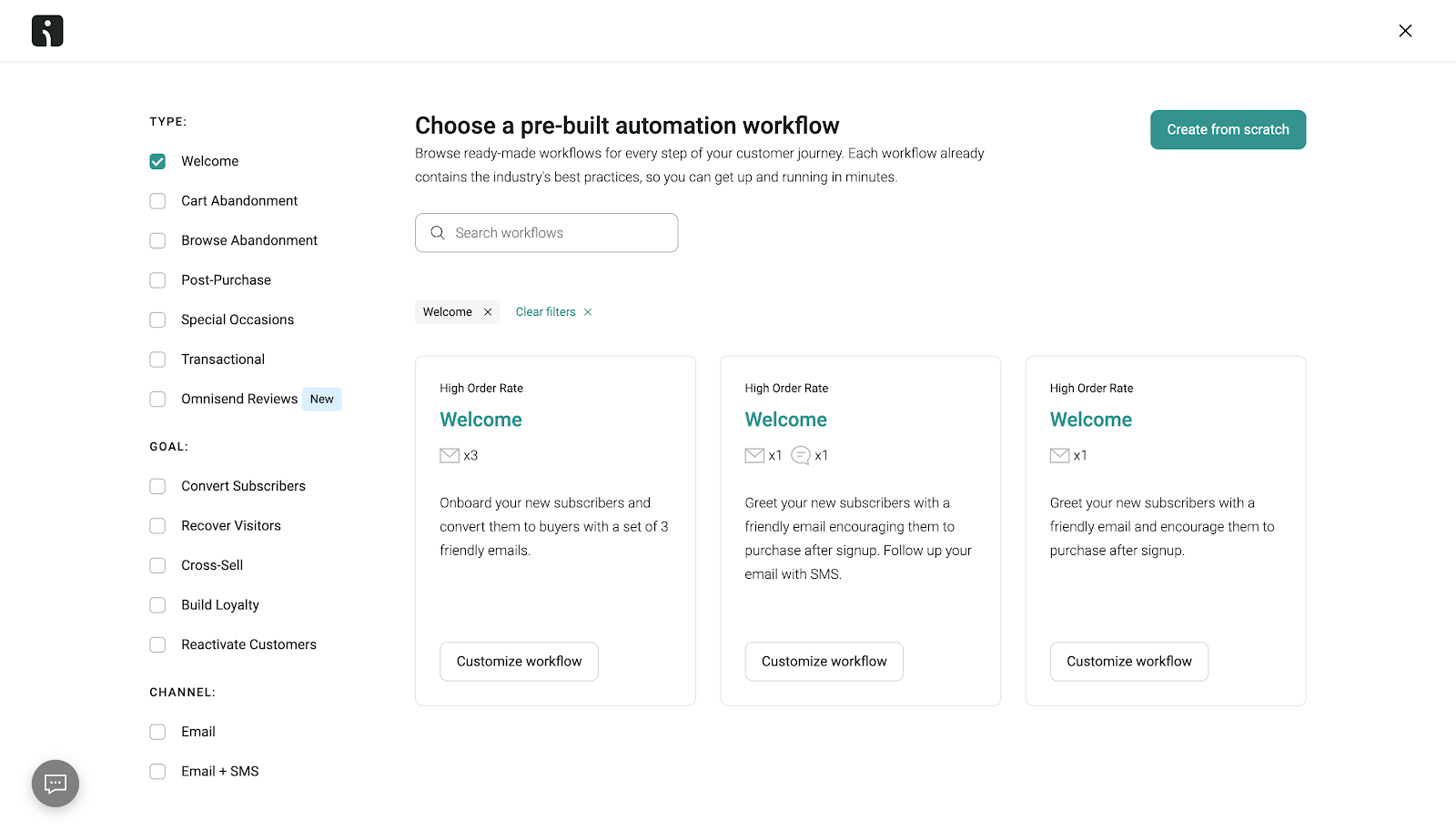This screenshot has height=831, width=1456.
Task: Remove the Welcome filter chip via its X
Action: (x=488, y=311)
